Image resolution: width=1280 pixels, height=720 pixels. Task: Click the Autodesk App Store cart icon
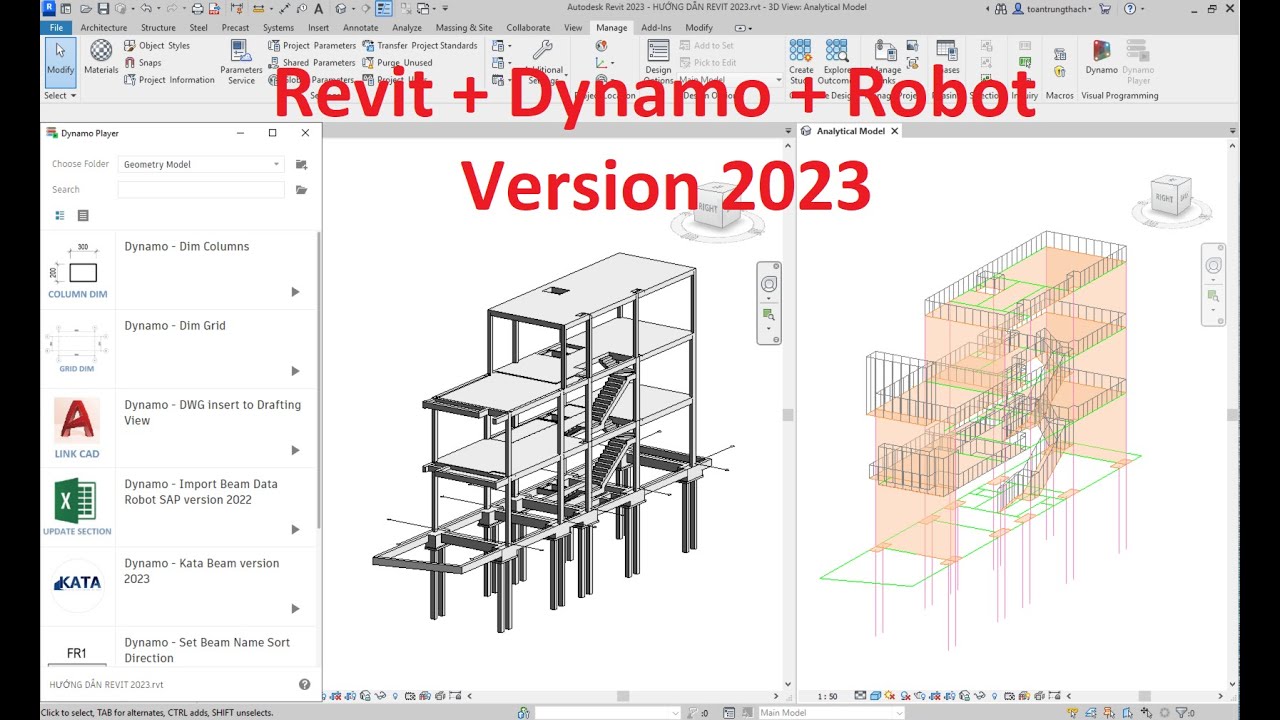click(x=1105, y=9)
